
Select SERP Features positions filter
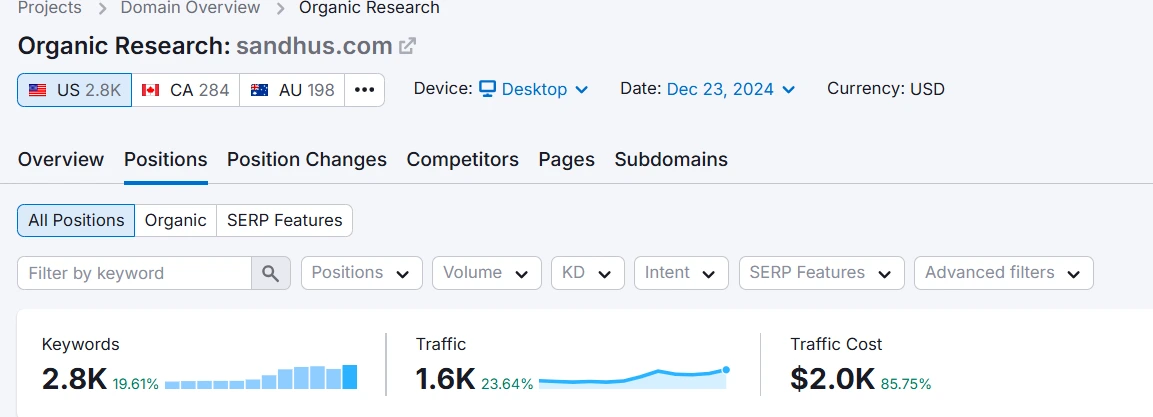pos(285,221)
